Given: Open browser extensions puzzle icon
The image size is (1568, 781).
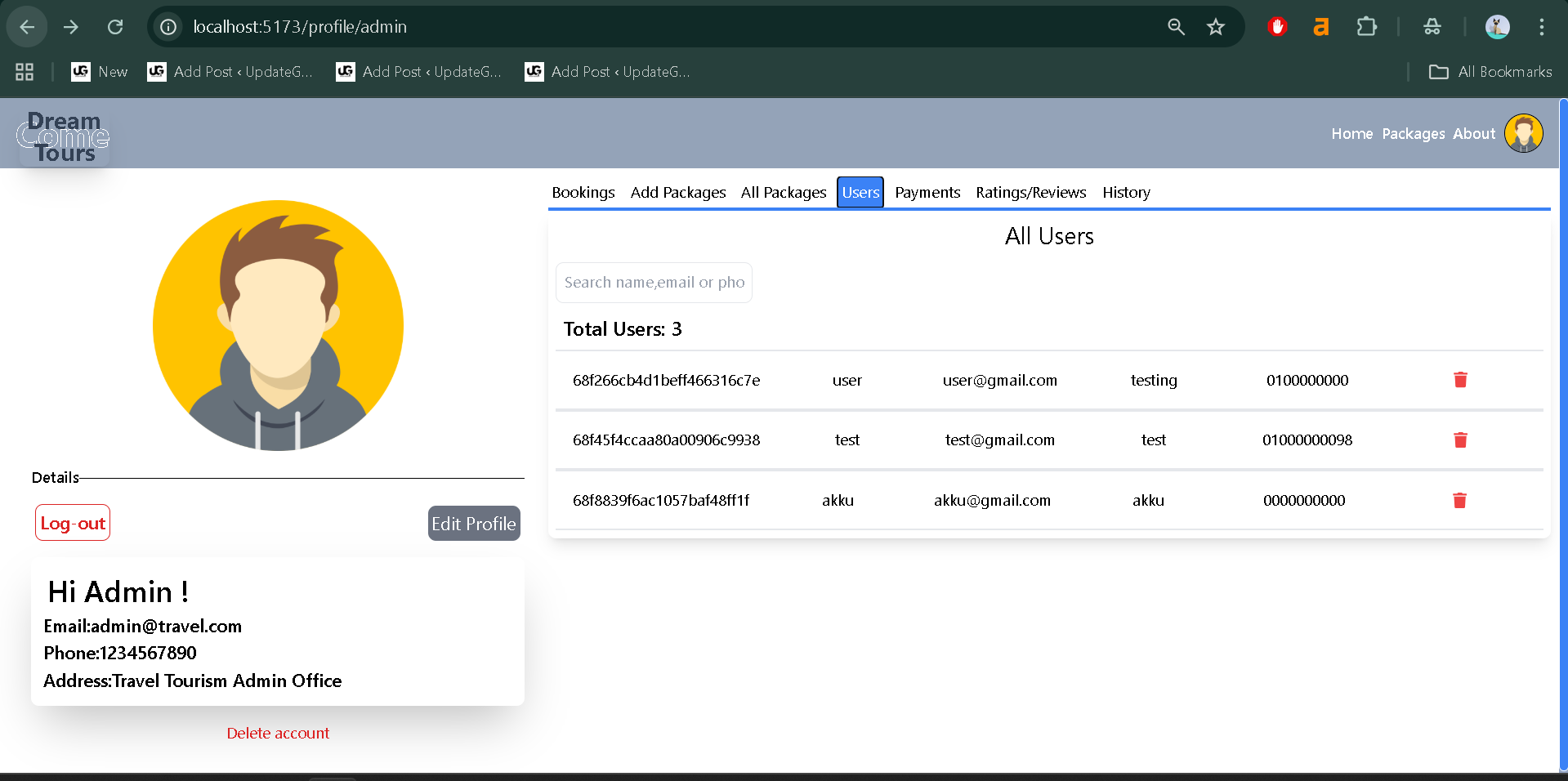Looking at the screenshot, I should click(1366, 27).
